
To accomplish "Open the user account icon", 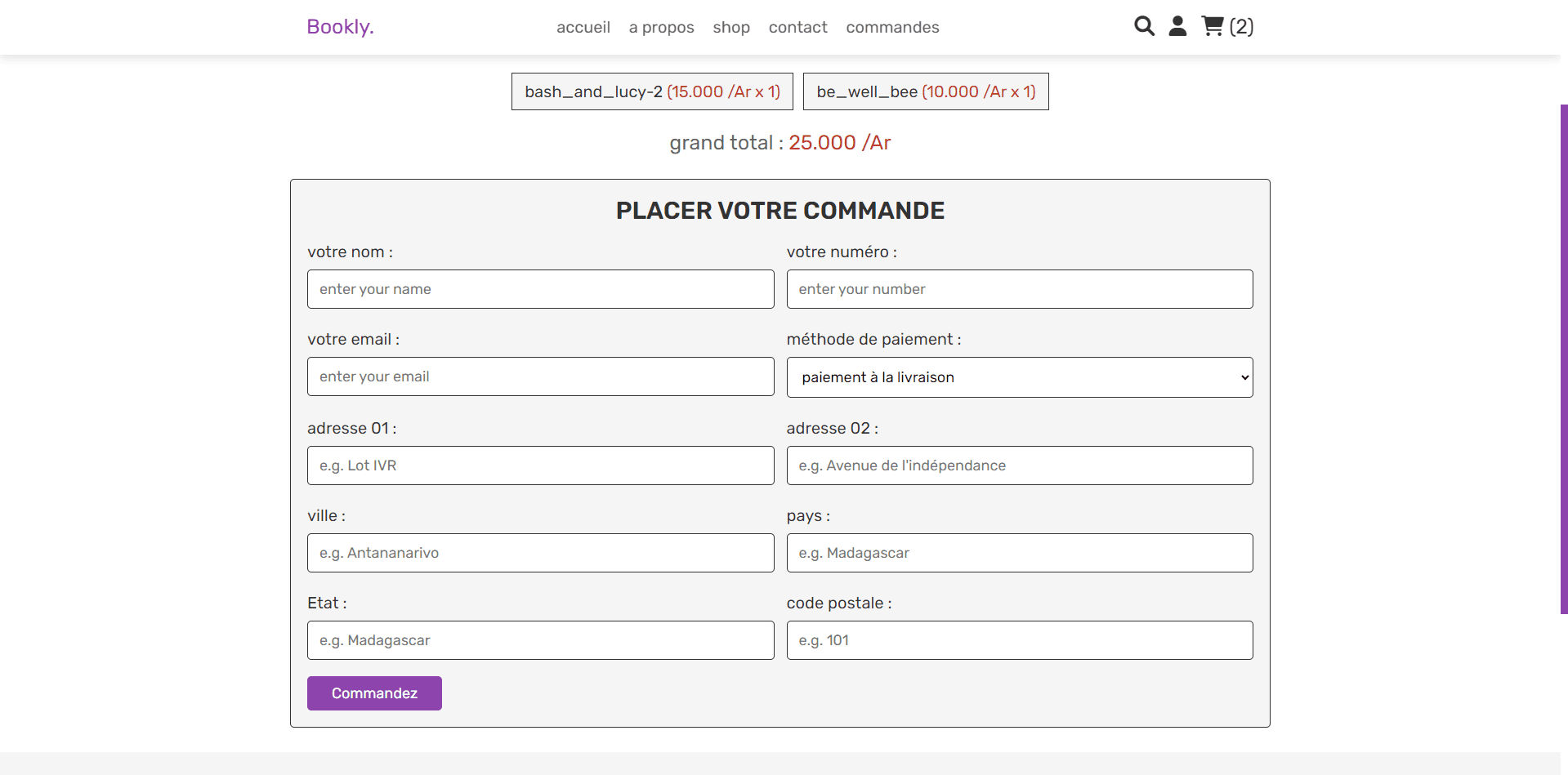I will (1177, 26).
